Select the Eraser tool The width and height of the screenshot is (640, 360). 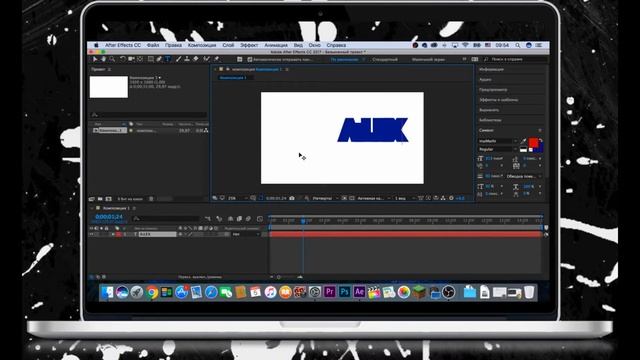[x=196, y=59]
